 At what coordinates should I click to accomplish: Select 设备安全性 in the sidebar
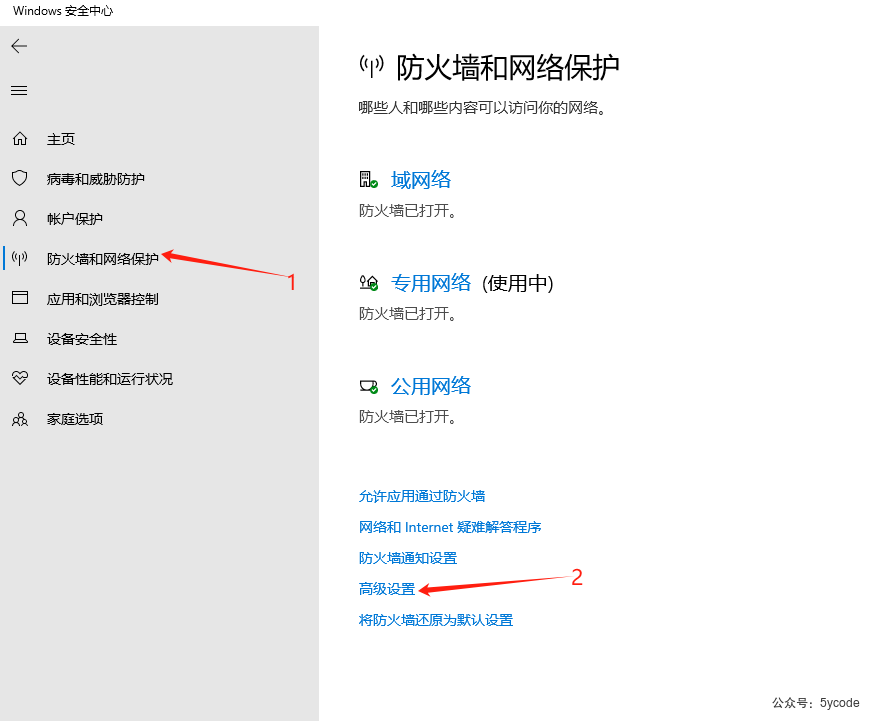(x=82, y=339)
